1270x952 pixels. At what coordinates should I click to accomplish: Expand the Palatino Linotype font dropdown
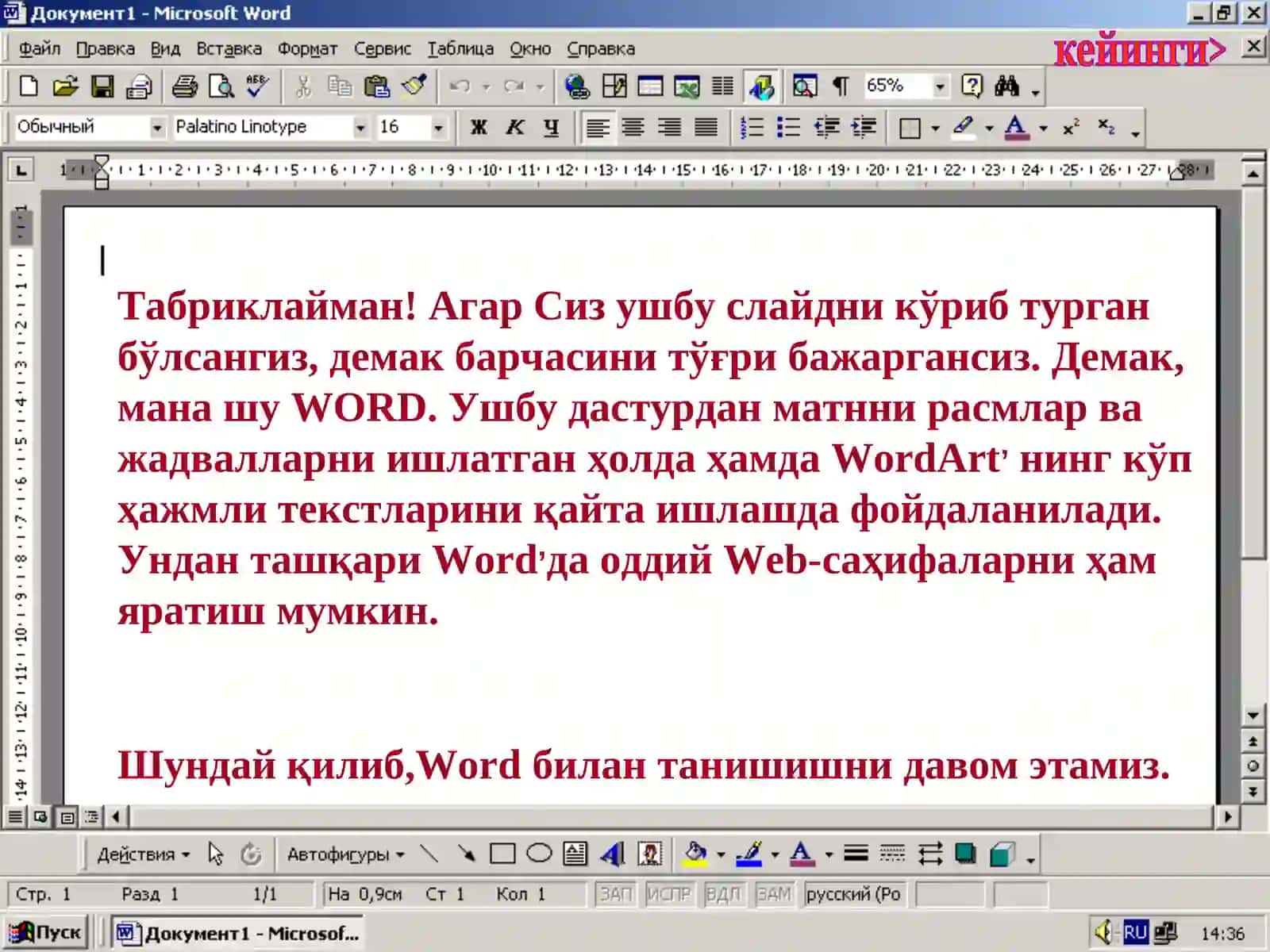360,127
